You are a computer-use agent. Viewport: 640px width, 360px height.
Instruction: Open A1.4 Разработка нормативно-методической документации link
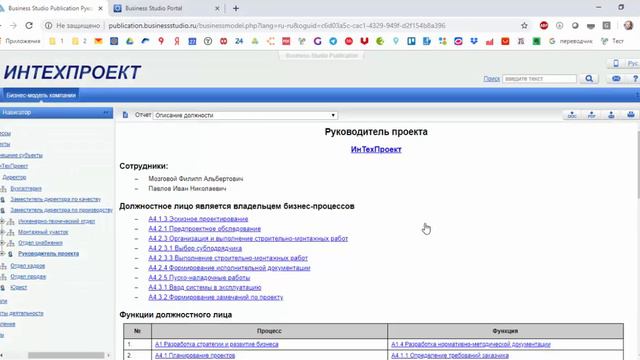click(x=471, y=344)
